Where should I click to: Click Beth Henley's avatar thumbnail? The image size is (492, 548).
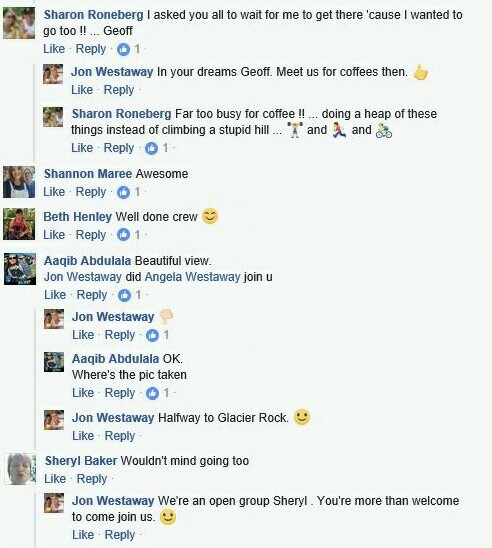19,224
